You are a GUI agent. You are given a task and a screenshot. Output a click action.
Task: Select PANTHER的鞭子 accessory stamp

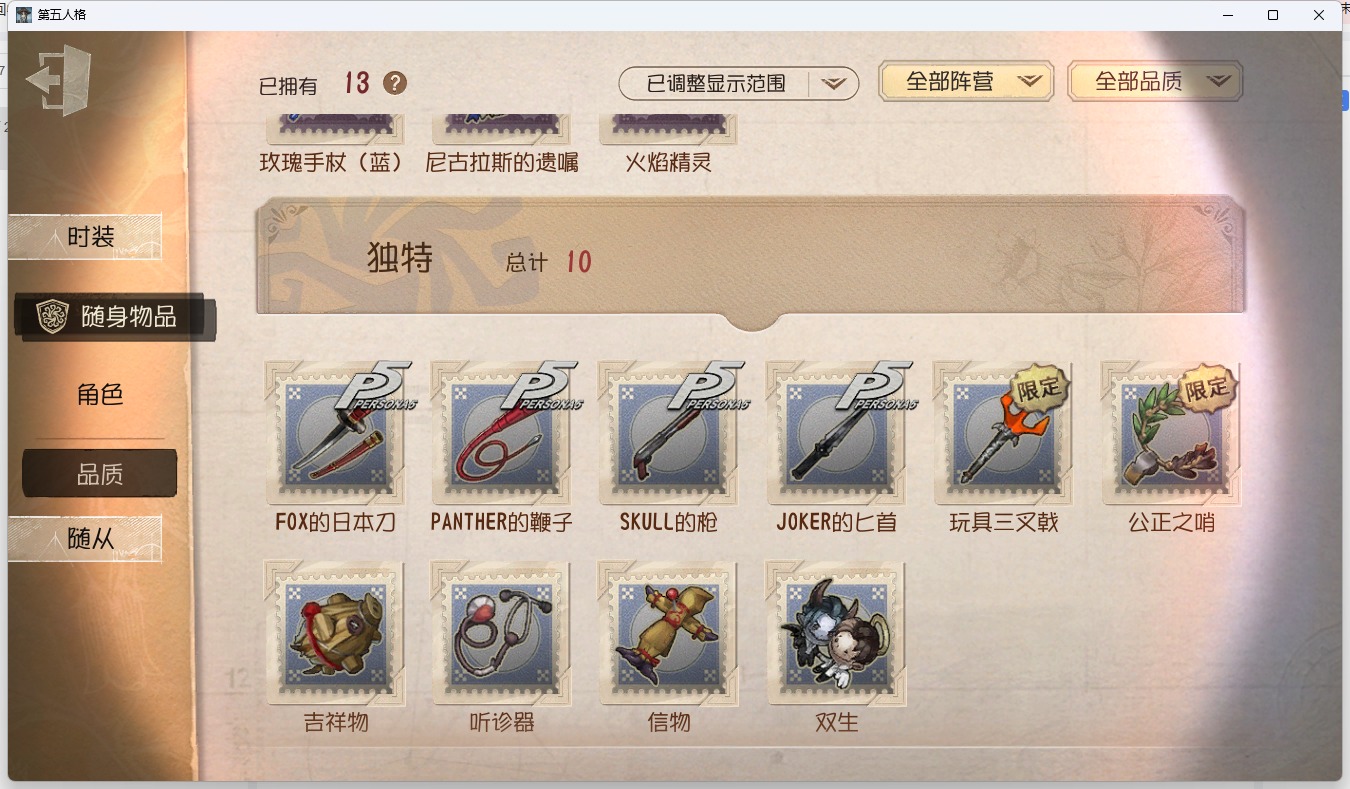(x=503, y=433)
